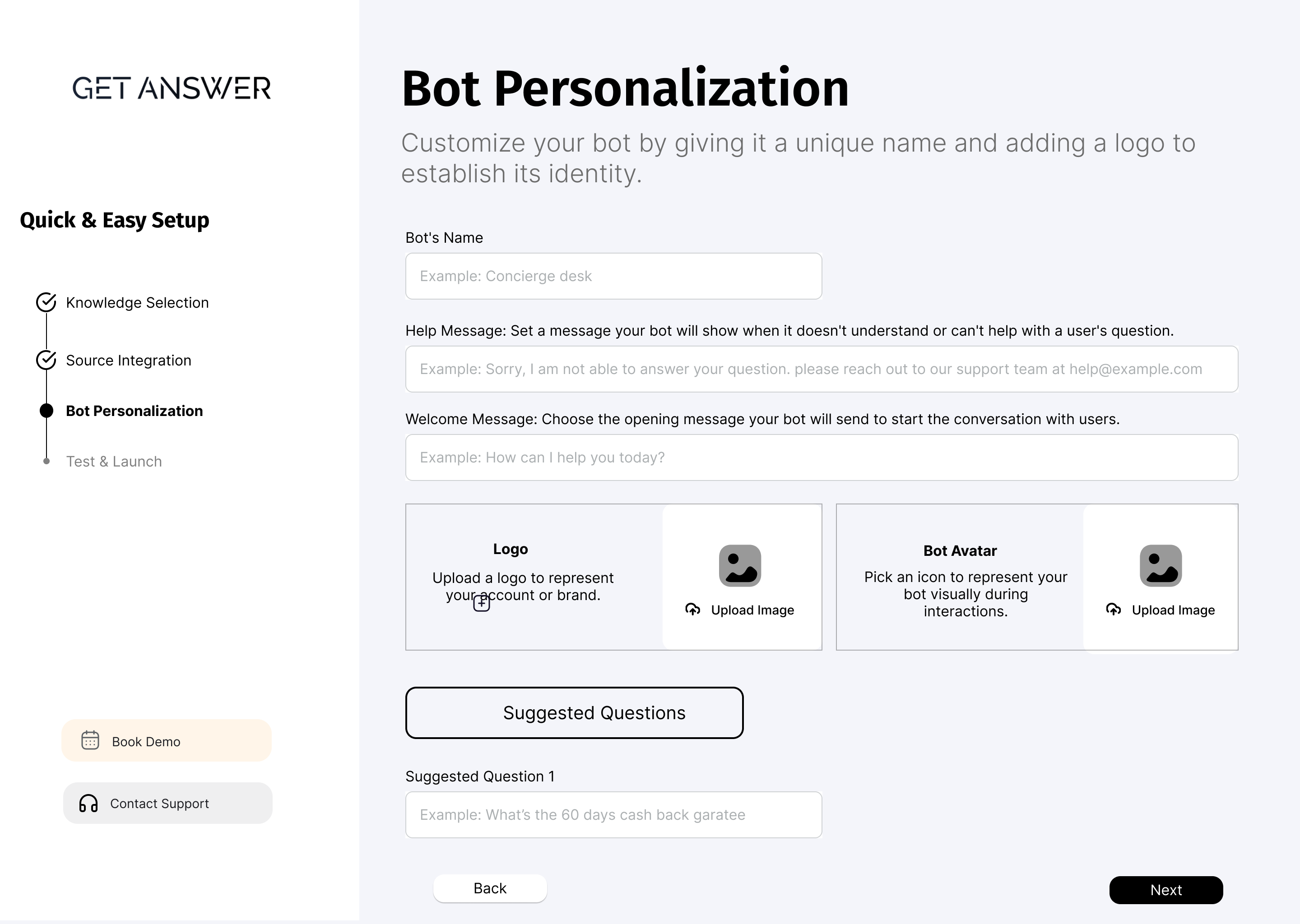Click the Book Demo calendar icon
This screenshot has height=924, width=1300.
point(90,740)
